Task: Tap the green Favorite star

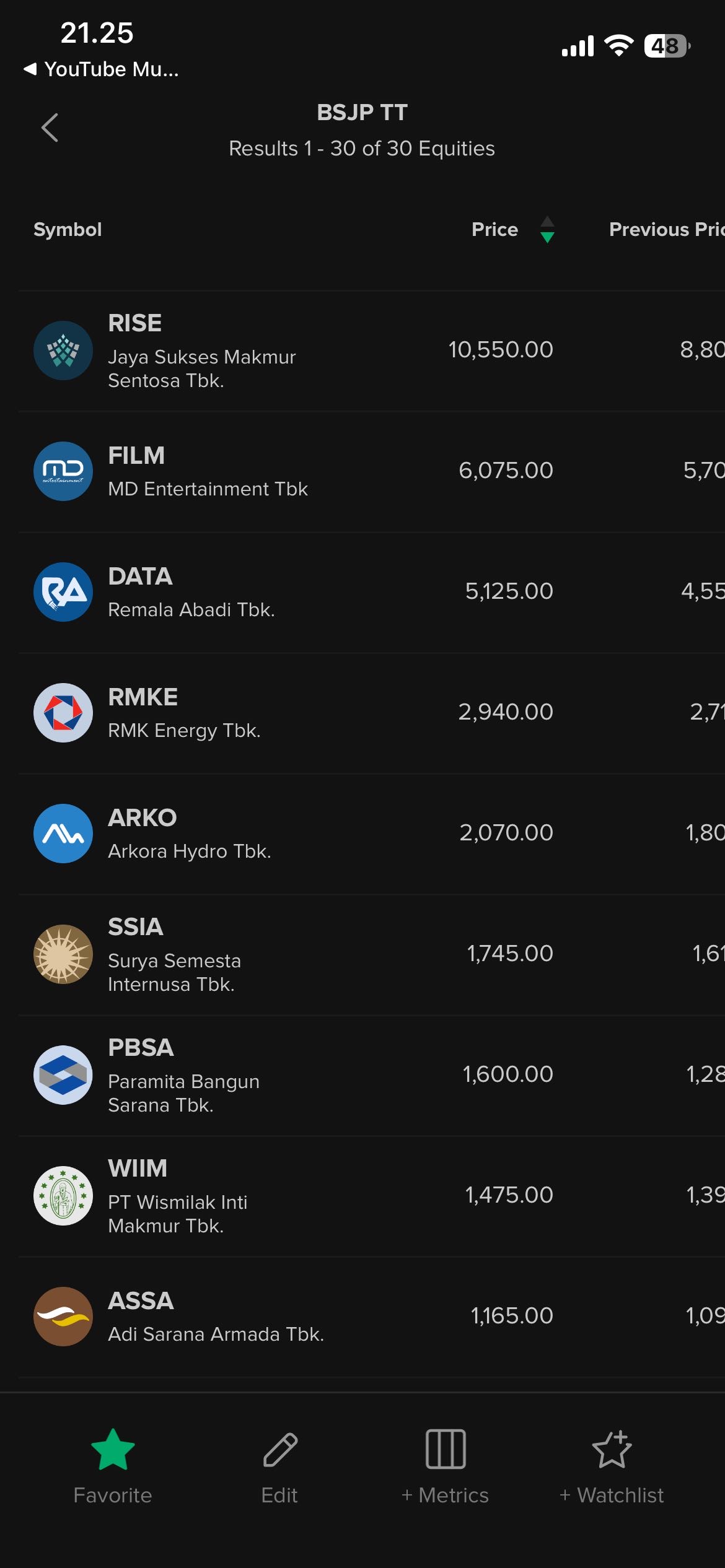Action: 113,1450
